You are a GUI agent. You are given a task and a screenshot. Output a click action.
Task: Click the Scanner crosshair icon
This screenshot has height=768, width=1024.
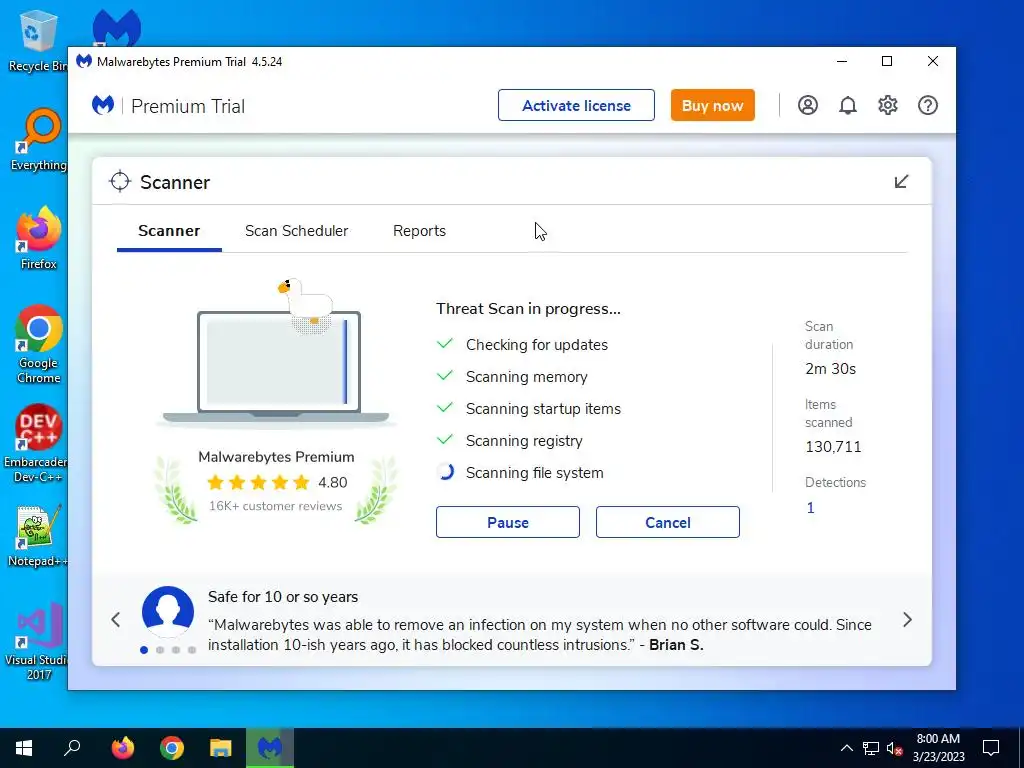120,182
